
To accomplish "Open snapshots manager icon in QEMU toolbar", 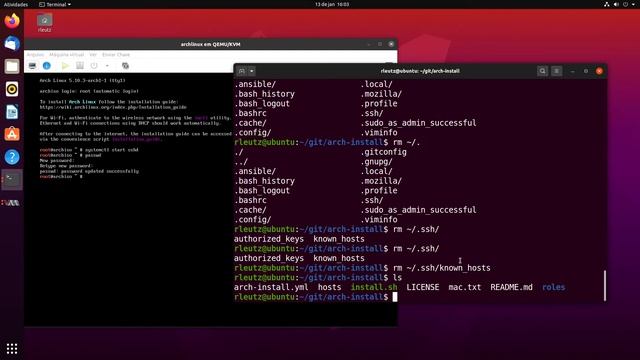I will (125, 66).
